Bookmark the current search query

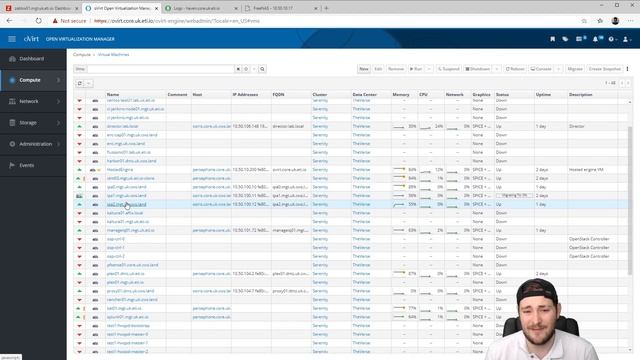(246, 69)
